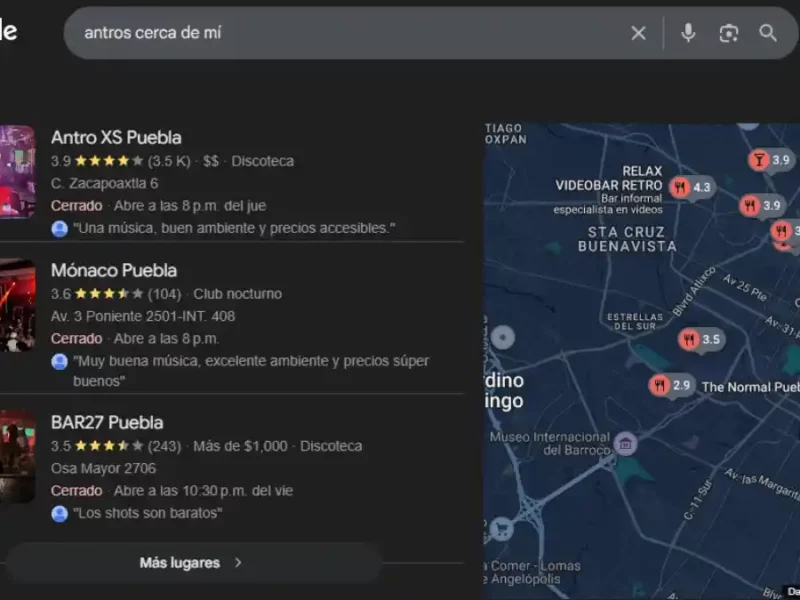Click the 'STA CRUZ BUENAVISTA' map label
800x600 pixels.
click(x=627, y=239)
